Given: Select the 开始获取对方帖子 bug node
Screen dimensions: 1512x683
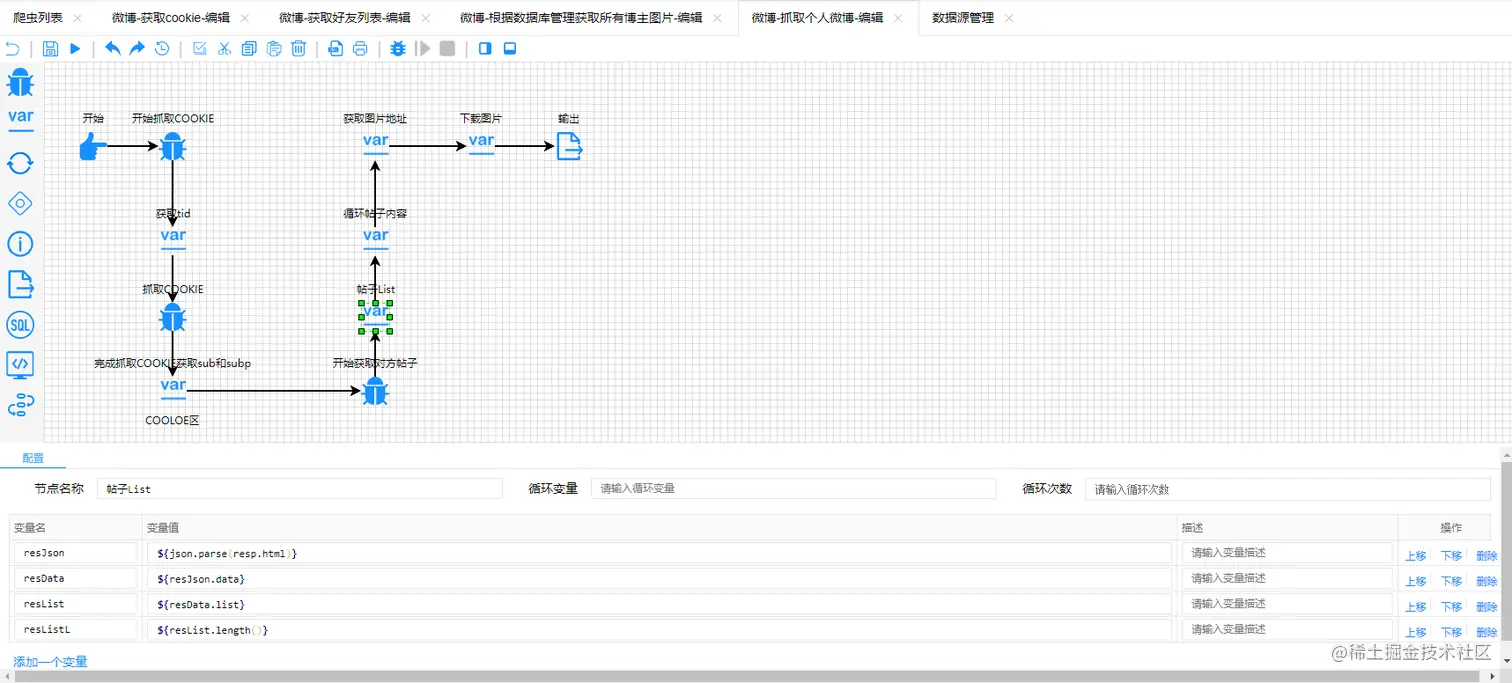Looking at the screenshot, I should (375, 392).
